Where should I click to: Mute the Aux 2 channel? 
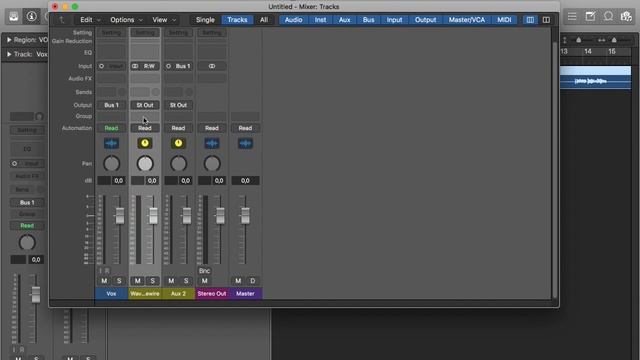[x=171, y=281]
